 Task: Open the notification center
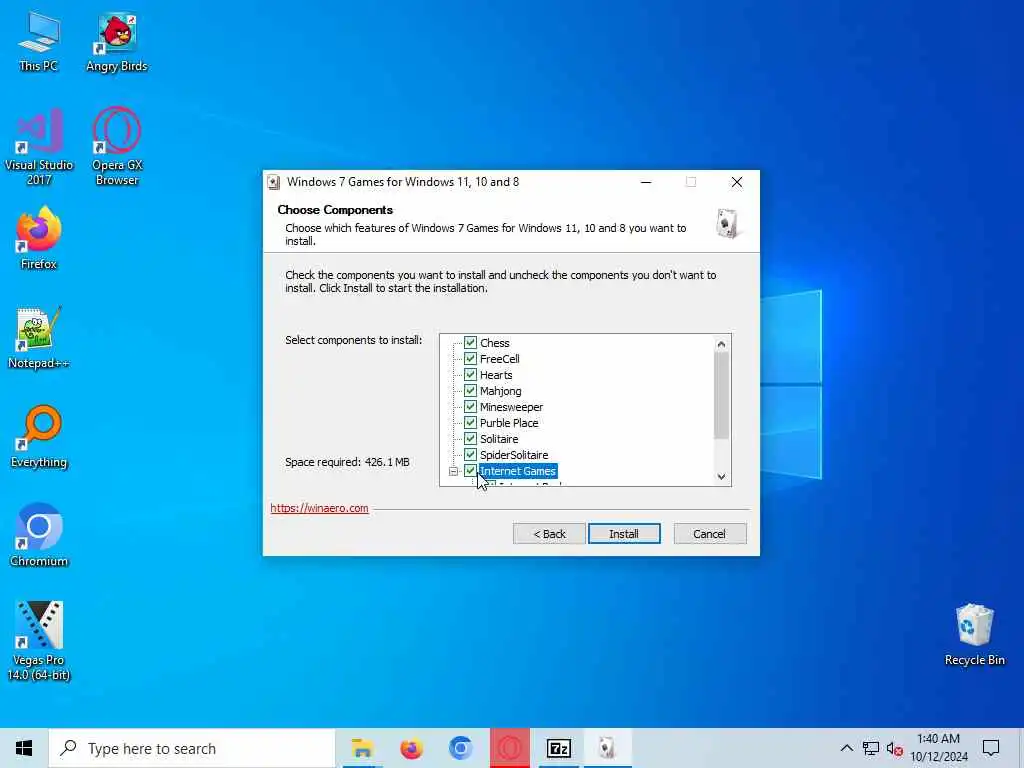(991, 748)
